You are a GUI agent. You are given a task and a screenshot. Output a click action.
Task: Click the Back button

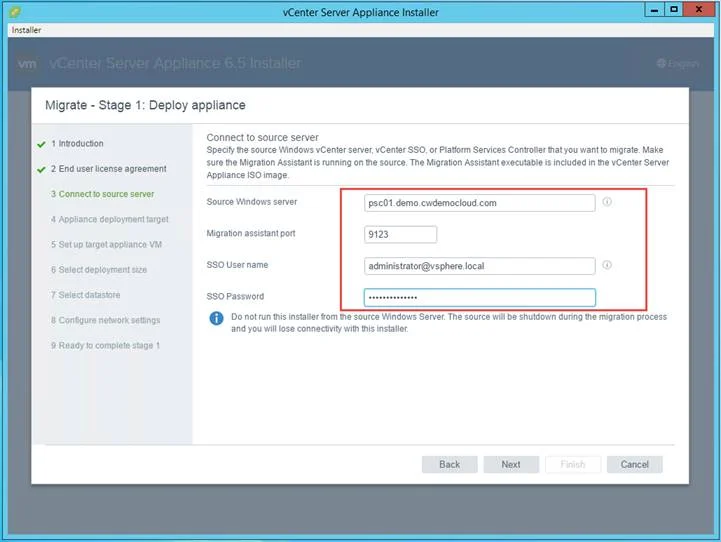(x=449, y=464)
